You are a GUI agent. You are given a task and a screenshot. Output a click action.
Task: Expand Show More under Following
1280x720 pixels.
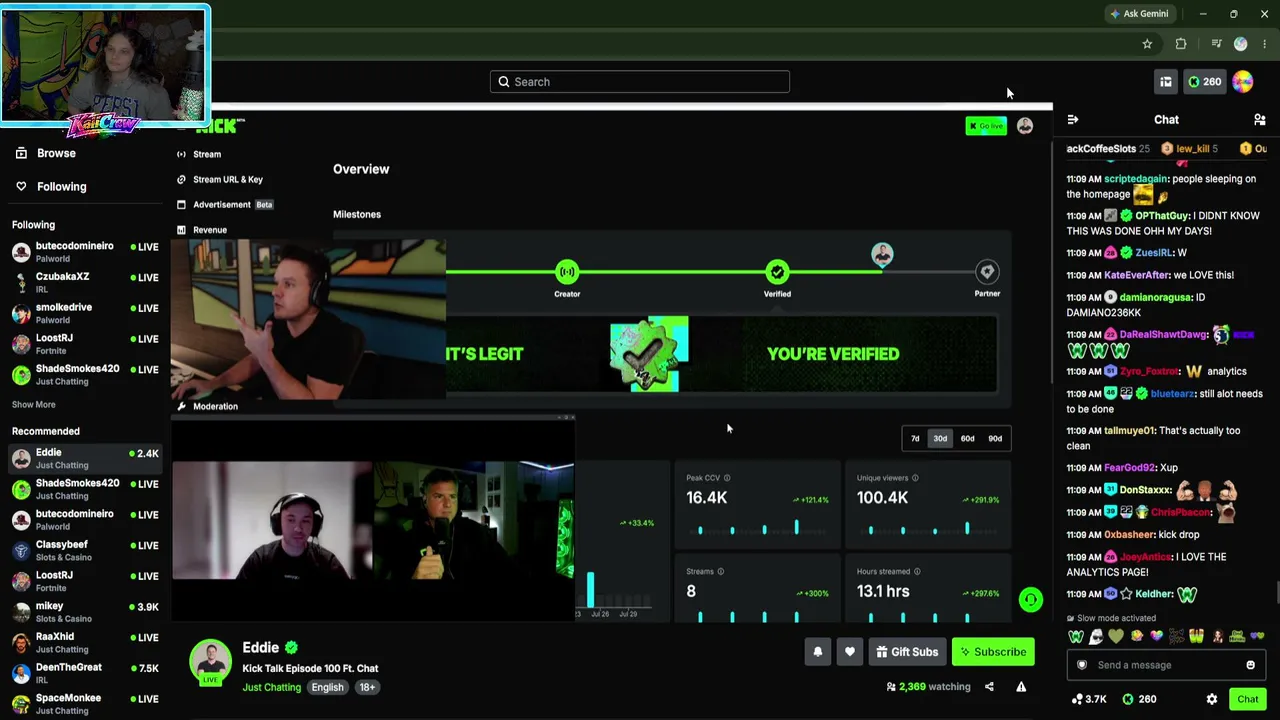click(x=34, y=405)
